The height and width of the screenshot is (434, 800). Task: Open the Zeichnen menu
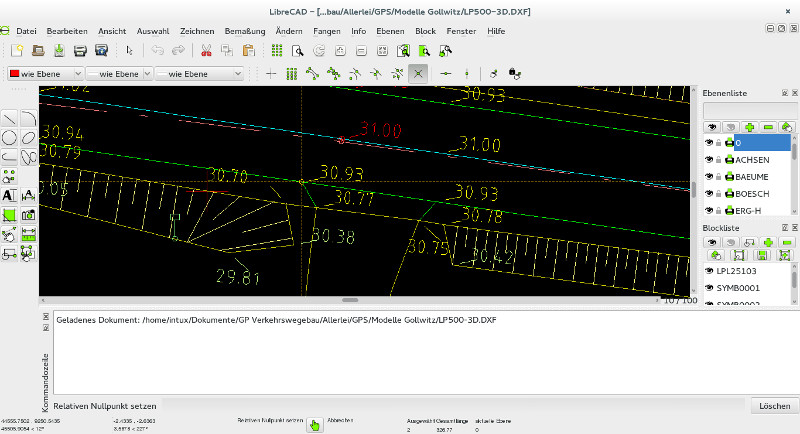tap(197, 31)
